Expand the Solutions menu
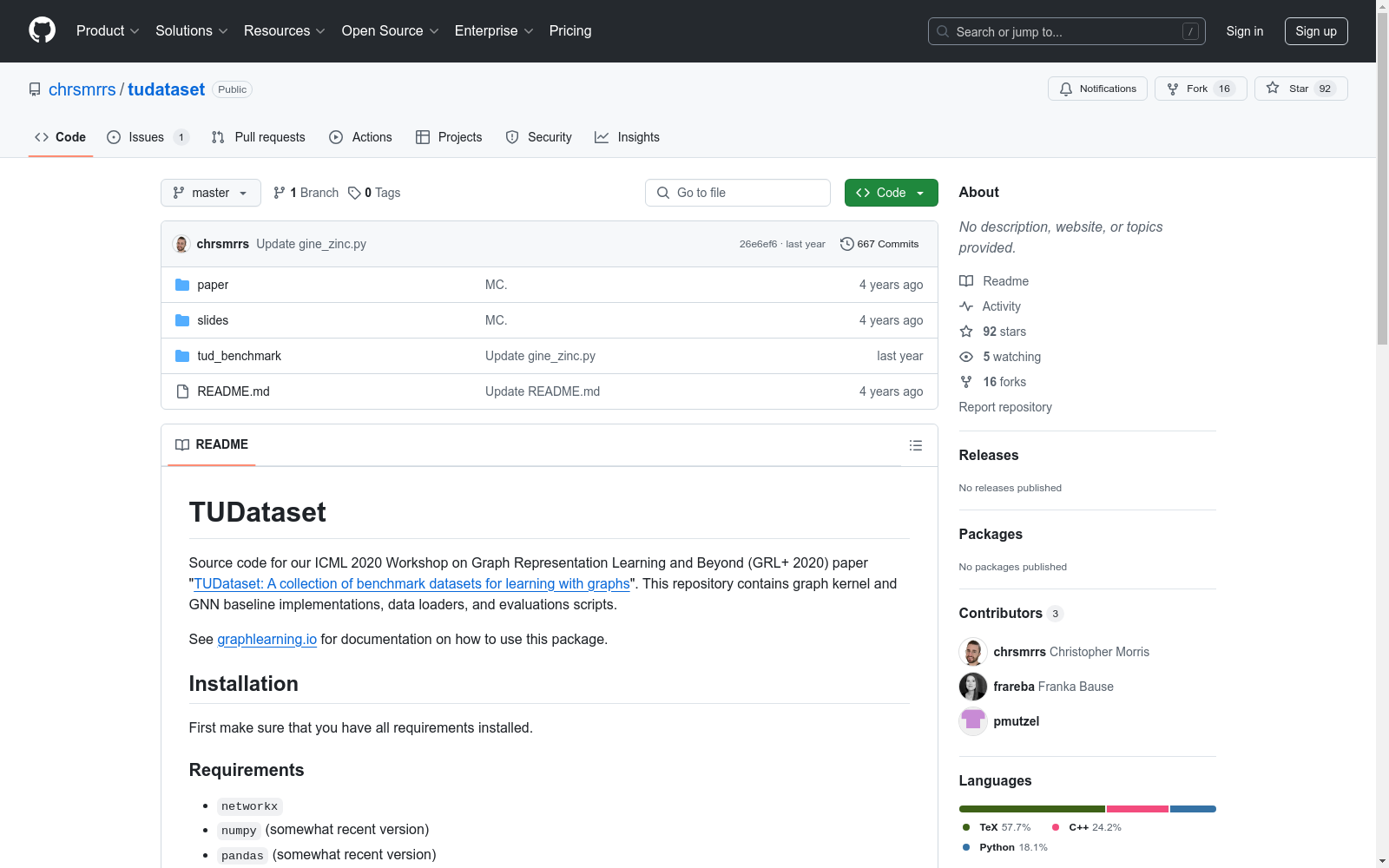 coord(192,31)
